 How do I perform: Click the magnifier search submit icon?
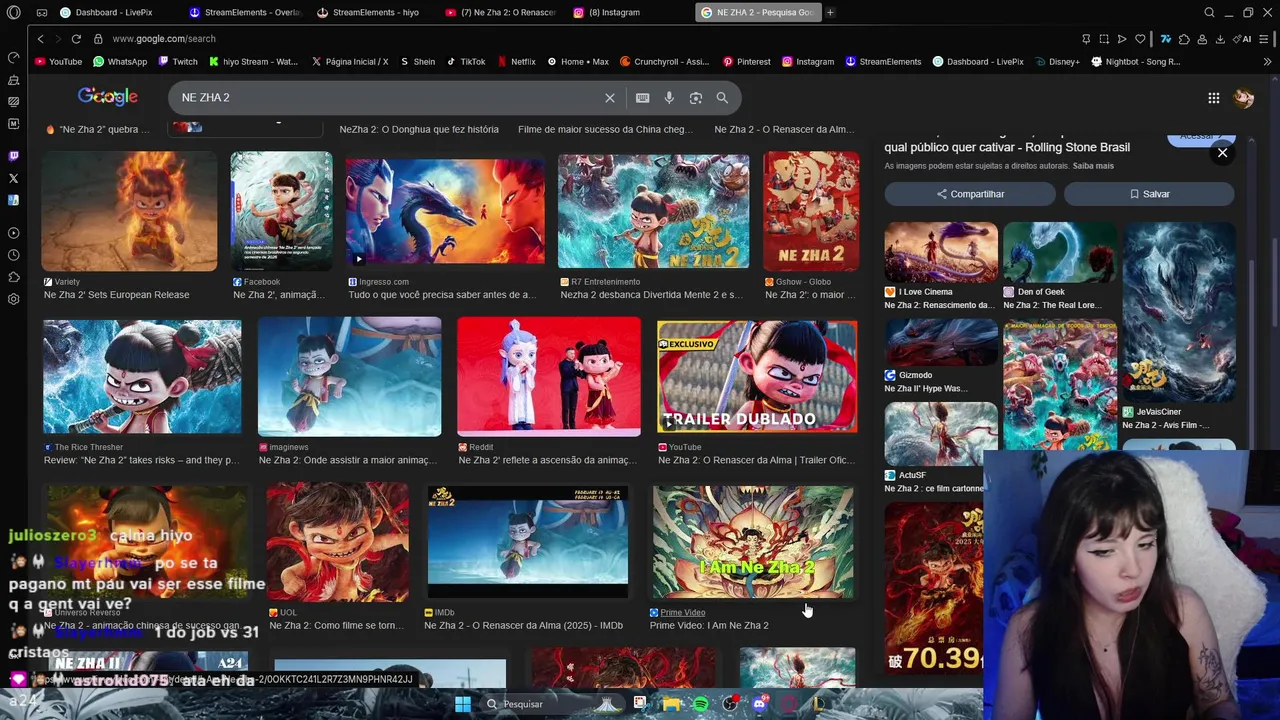coord(722,98)
